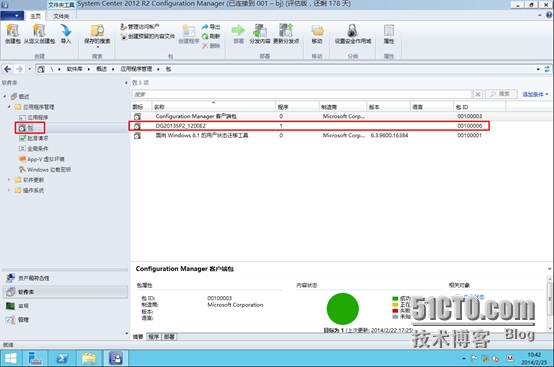Viewport: 554px width, 367px height.
Task: Click the Windows Start button
Action: [11, 358]
